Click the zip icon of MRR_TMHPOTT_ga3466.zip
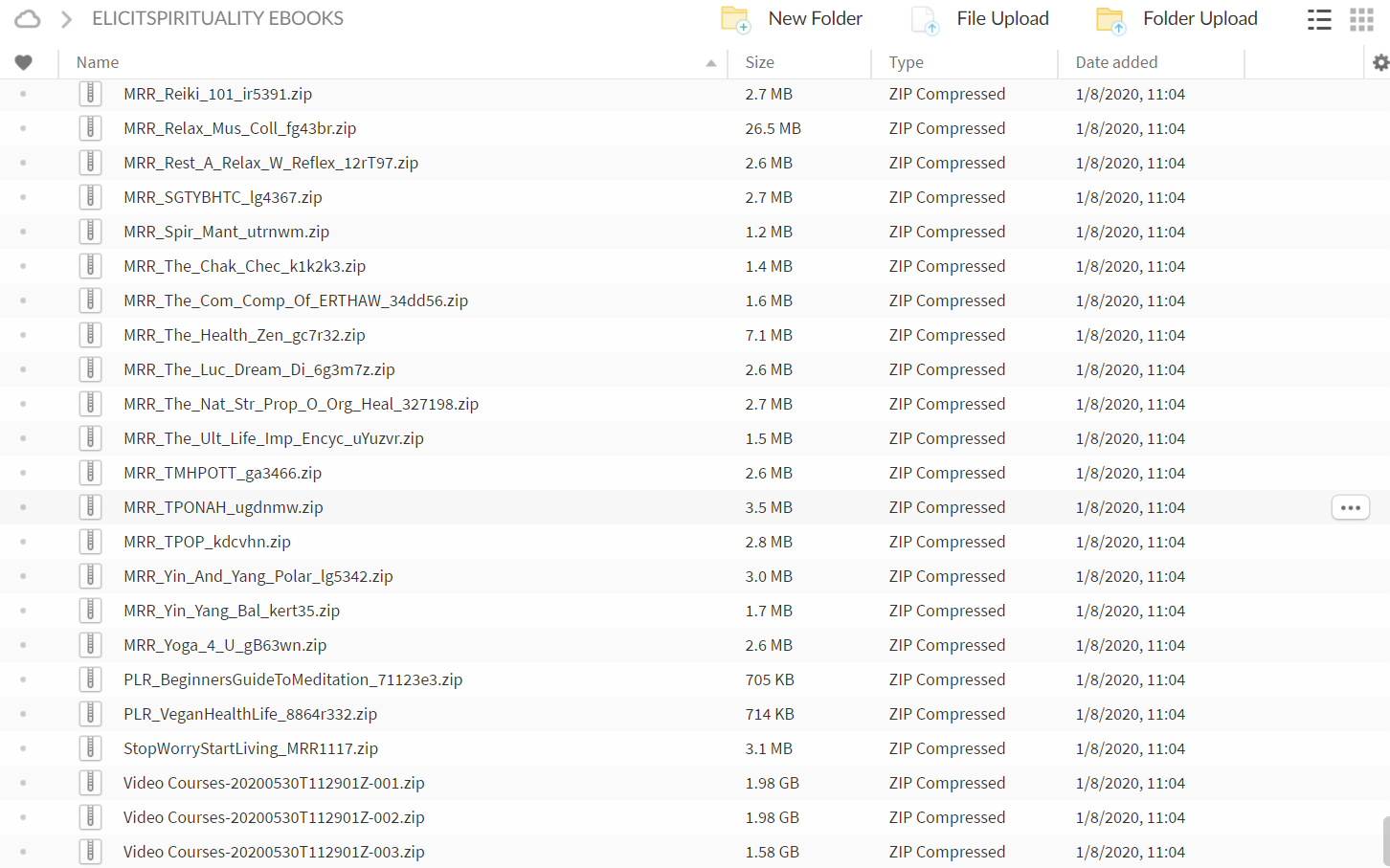This screenshot has height=868, width=1390. coord(90,473)
